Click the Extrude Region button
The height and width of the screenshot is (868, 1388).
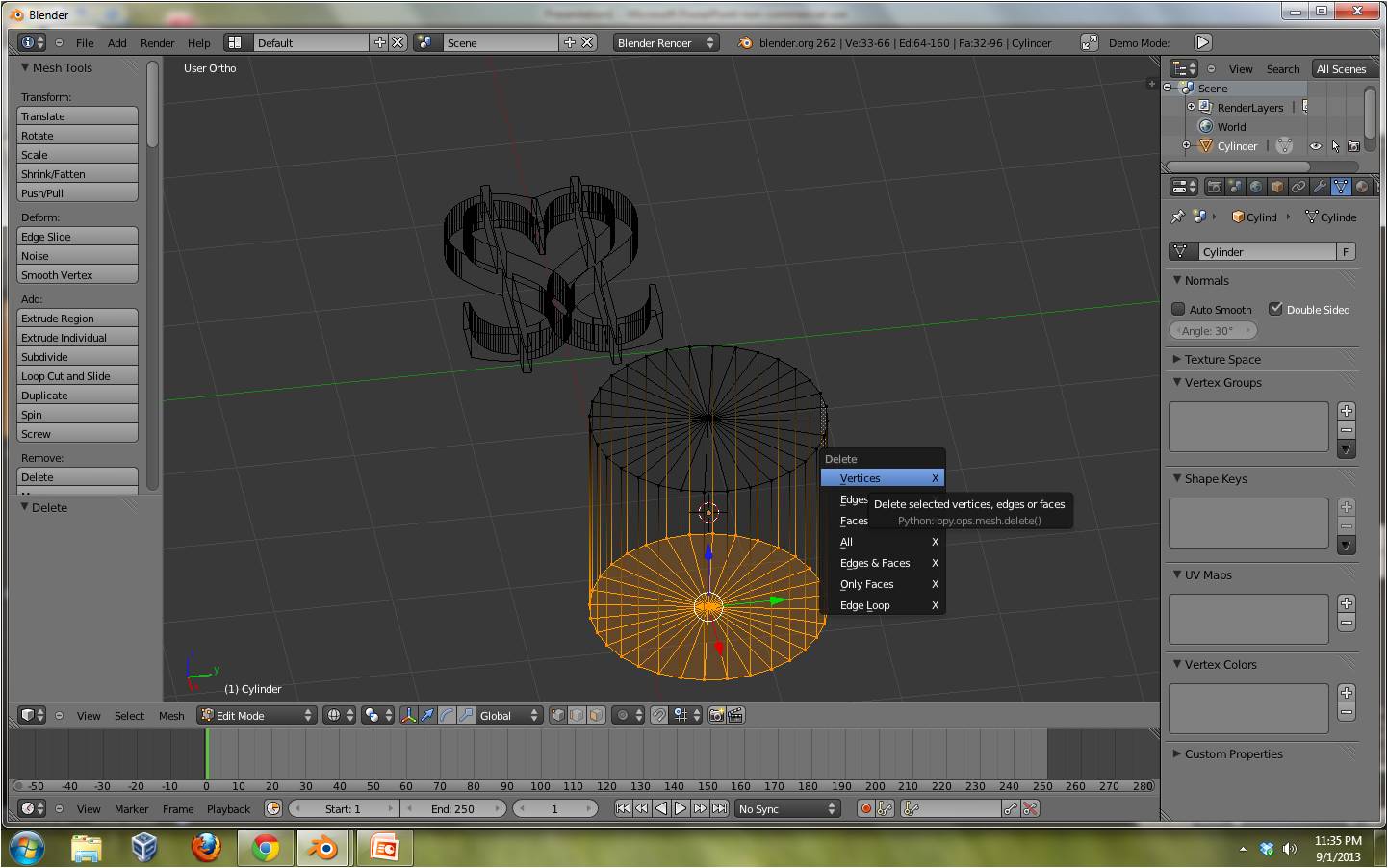click(x=77, y=319)
